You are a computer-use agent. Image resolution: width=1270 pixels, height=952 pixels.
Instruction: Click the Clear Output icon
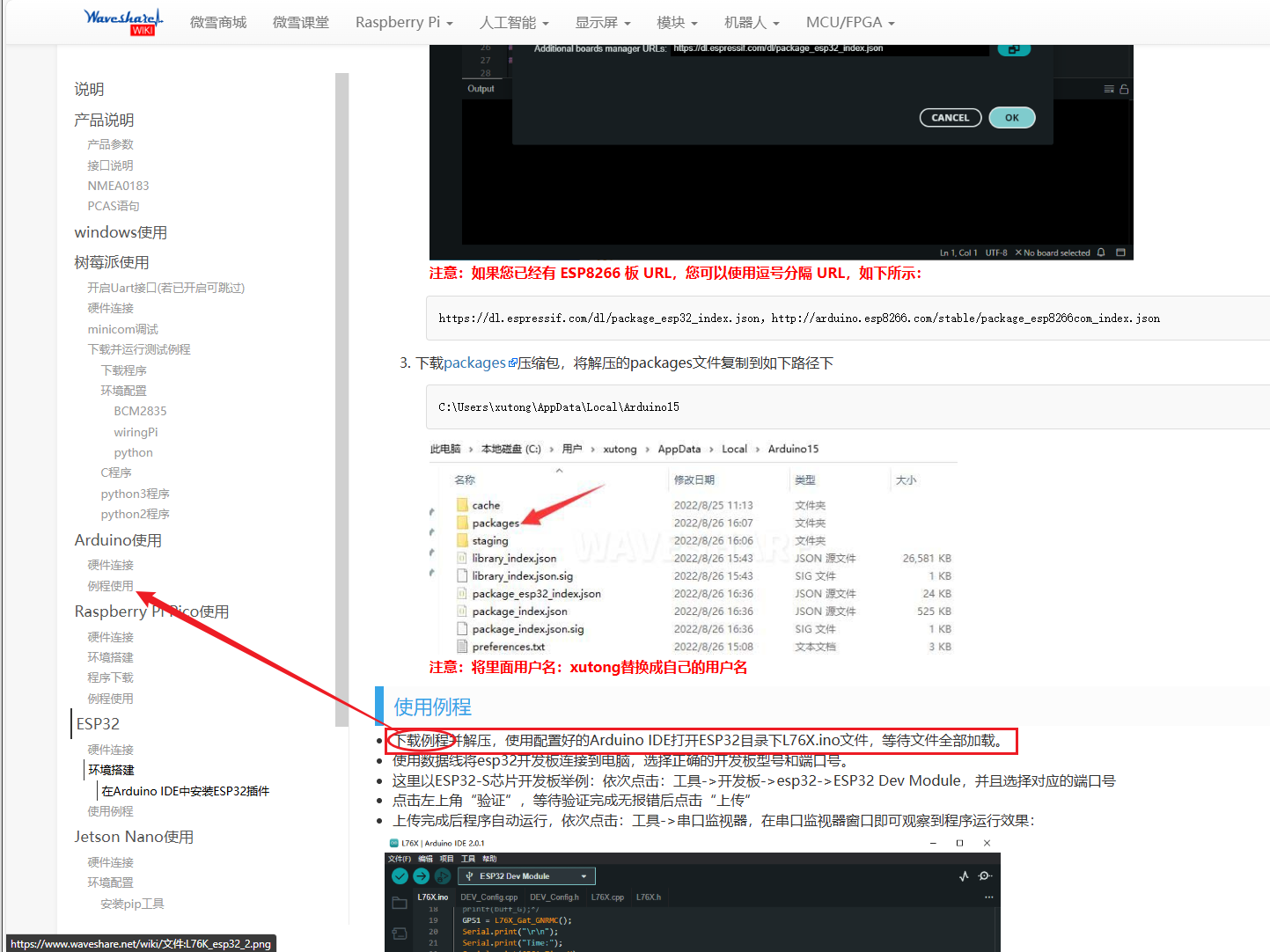tap(1109, 89)
